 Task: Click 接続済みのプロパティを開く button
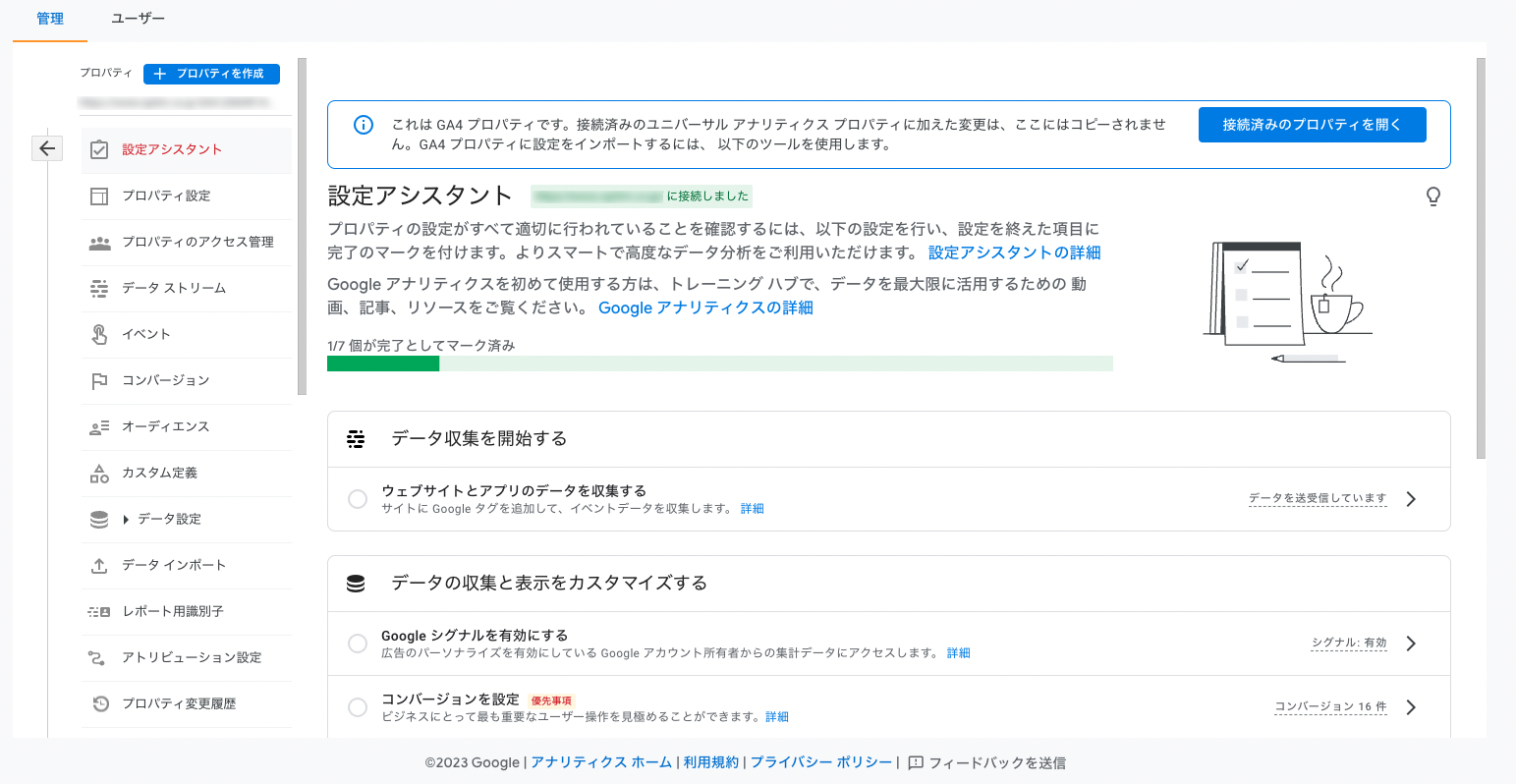[1312, 124]
